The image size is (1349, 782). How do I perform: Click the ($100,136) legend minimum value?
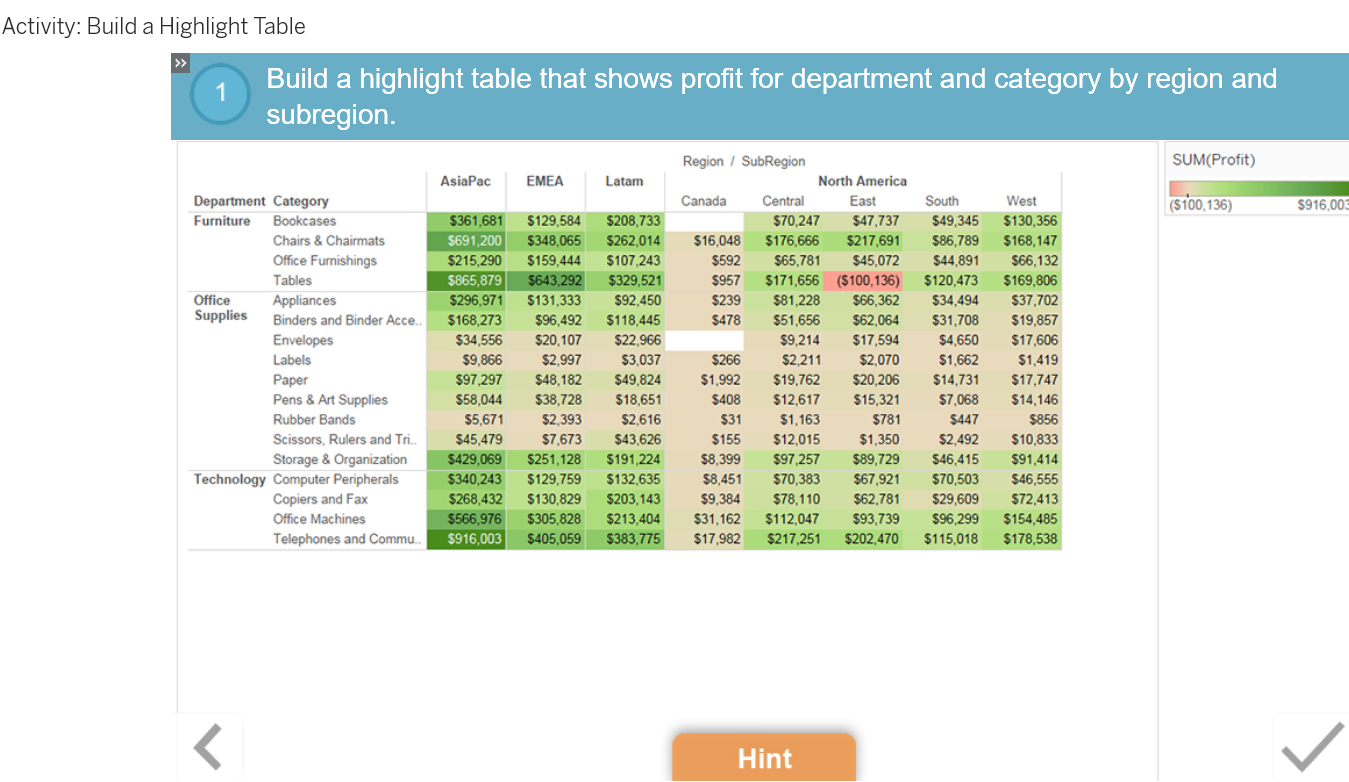coord(1200,205)
